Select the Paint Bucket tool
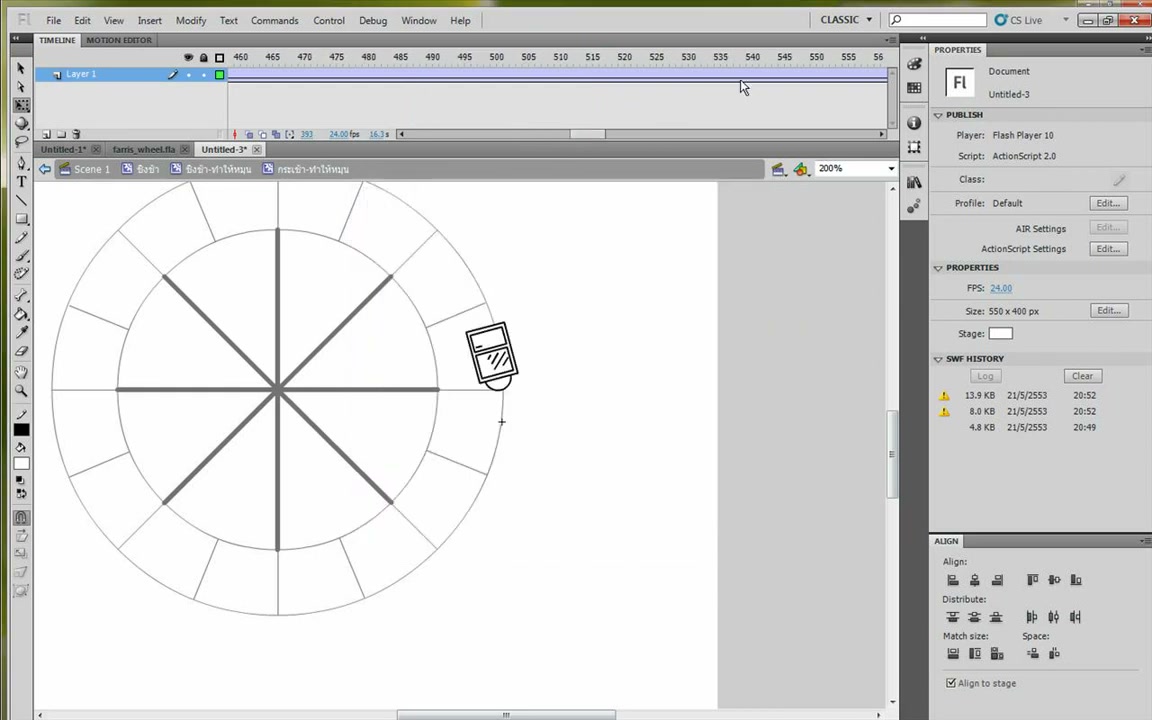 [21, 314]
